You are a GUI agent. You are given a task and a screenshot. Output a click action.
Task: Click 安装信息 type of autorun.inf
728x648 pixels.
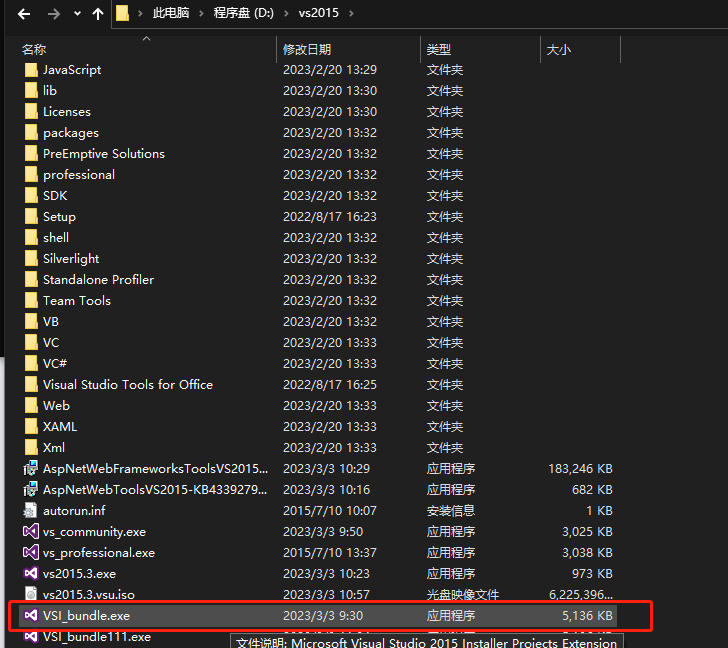pos(451,511)
